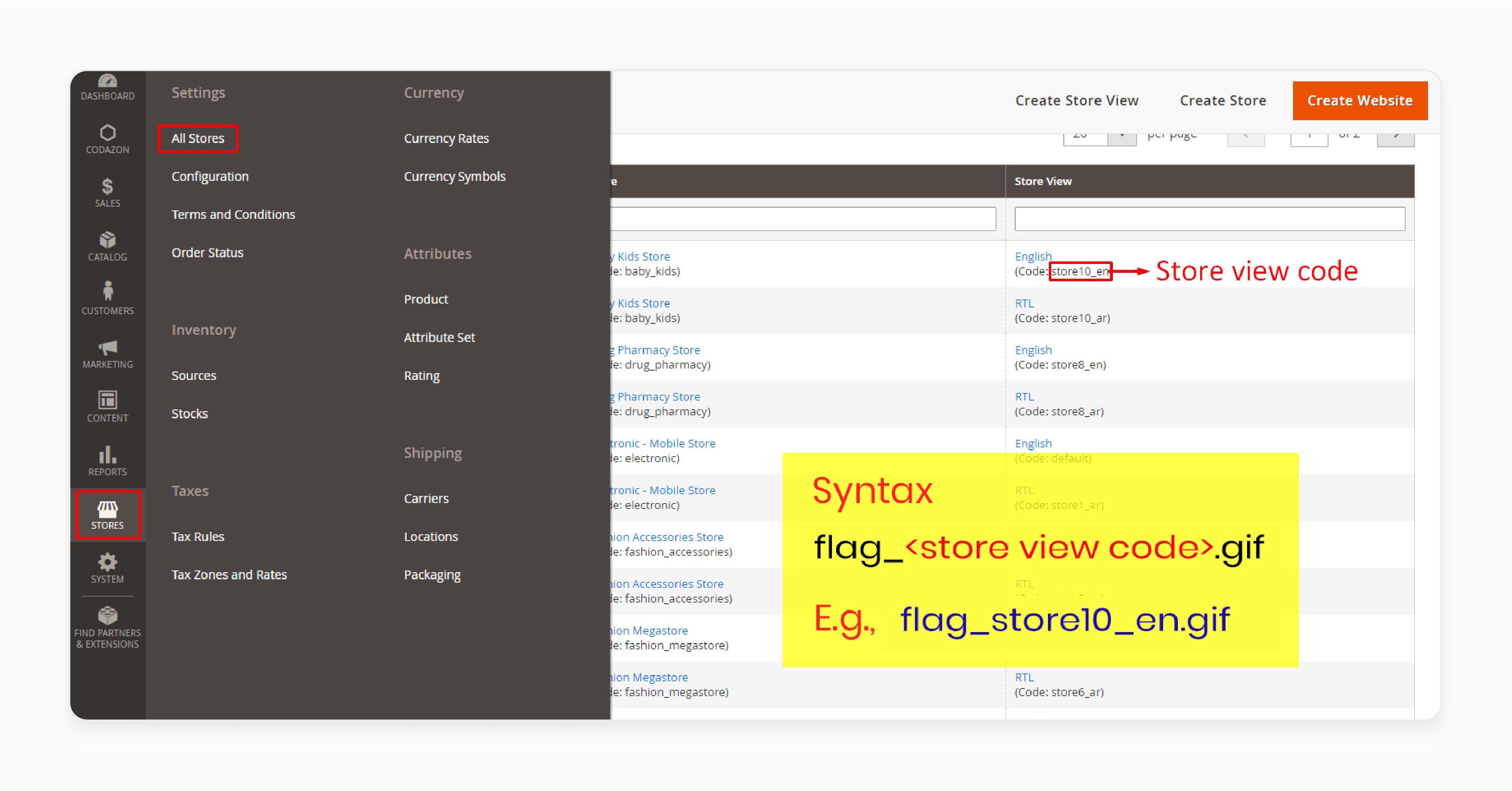The image size is (1512, 791).
Task: Open Product attributes
Action: (x=426, y=299)
